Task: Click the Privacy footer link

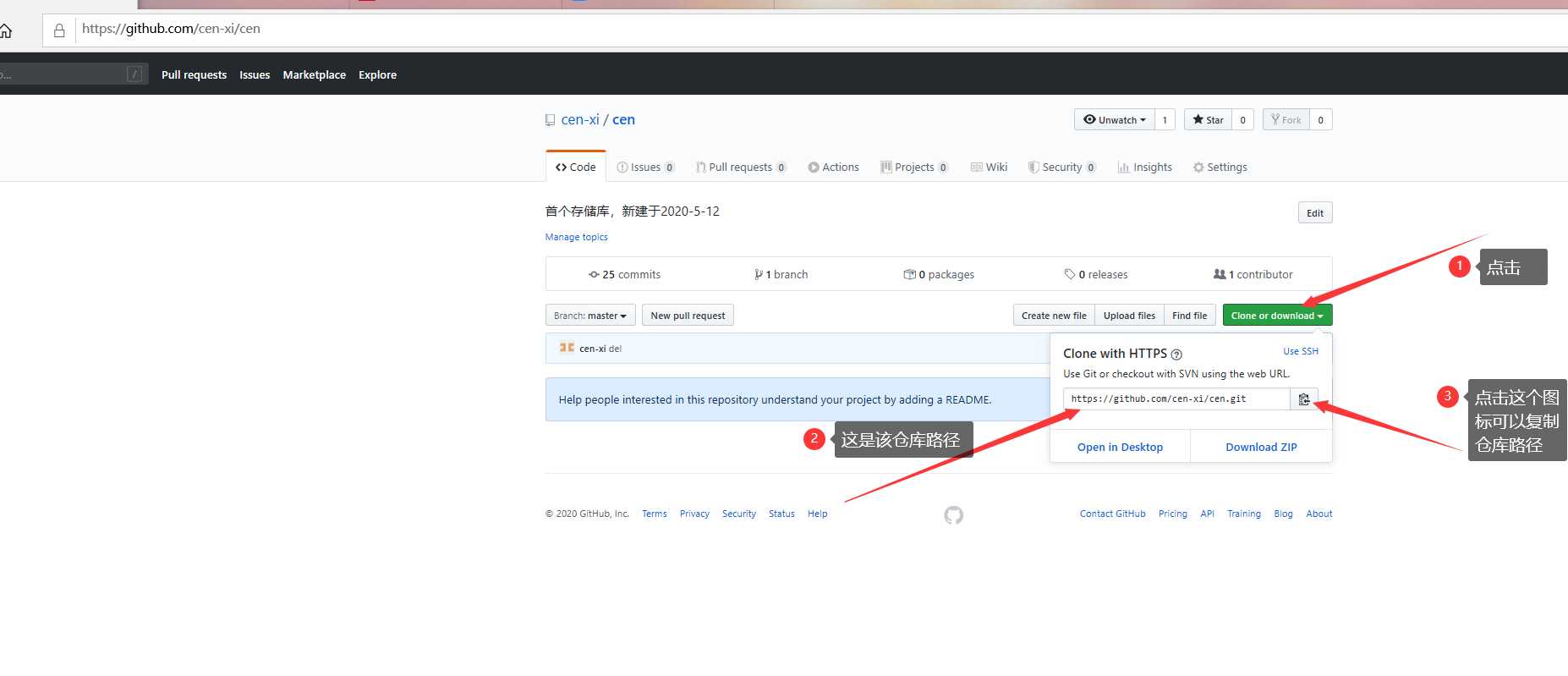Action: [694, 514]
